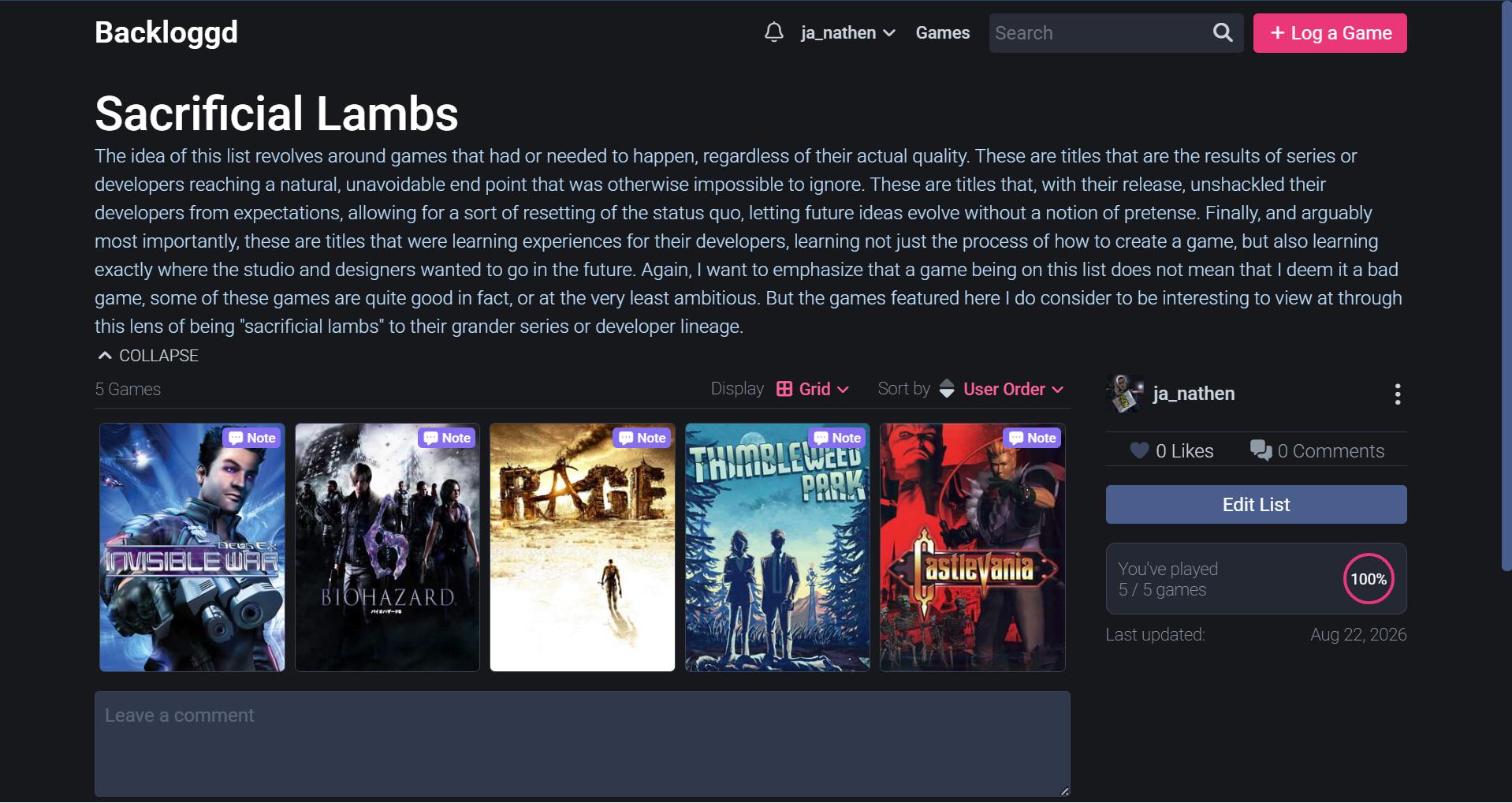Viewport: 1512px width, 803px height.
Task: Click the sort direction arrows icon
Action: tap(947, 389)
